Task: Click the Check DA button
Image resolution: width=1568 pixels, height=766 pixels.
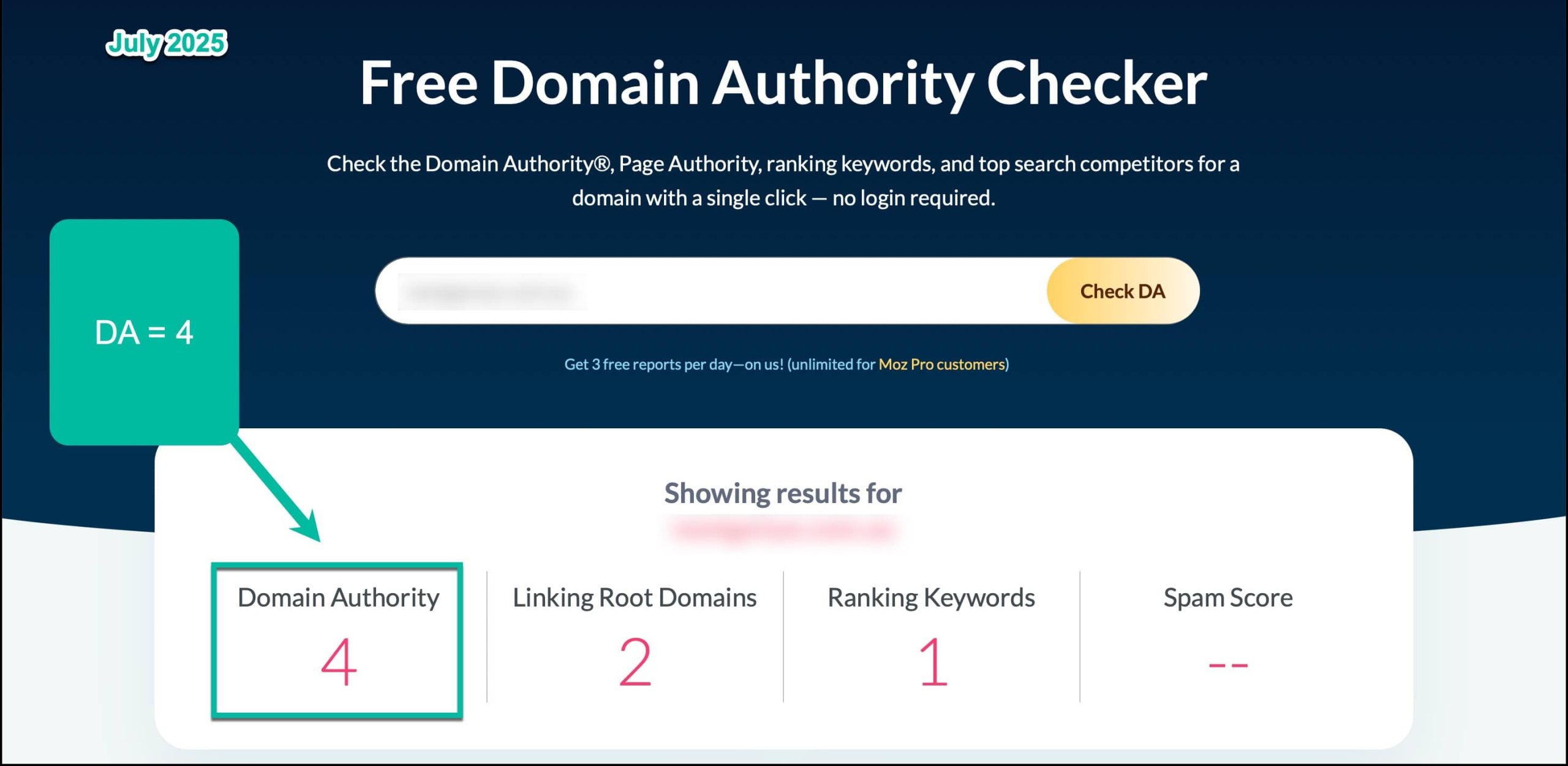Action: pyautogui.click(x=1122, y=291)
